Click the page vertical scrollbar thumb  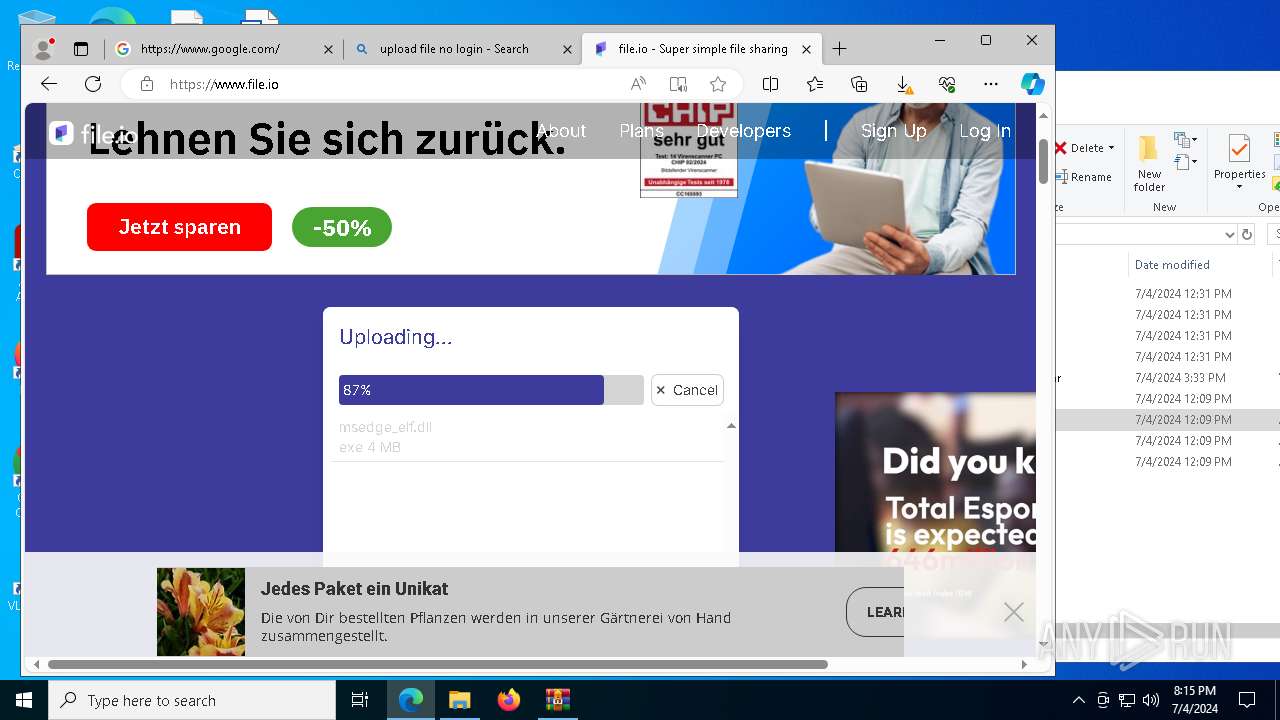[x=1043, y=160]
